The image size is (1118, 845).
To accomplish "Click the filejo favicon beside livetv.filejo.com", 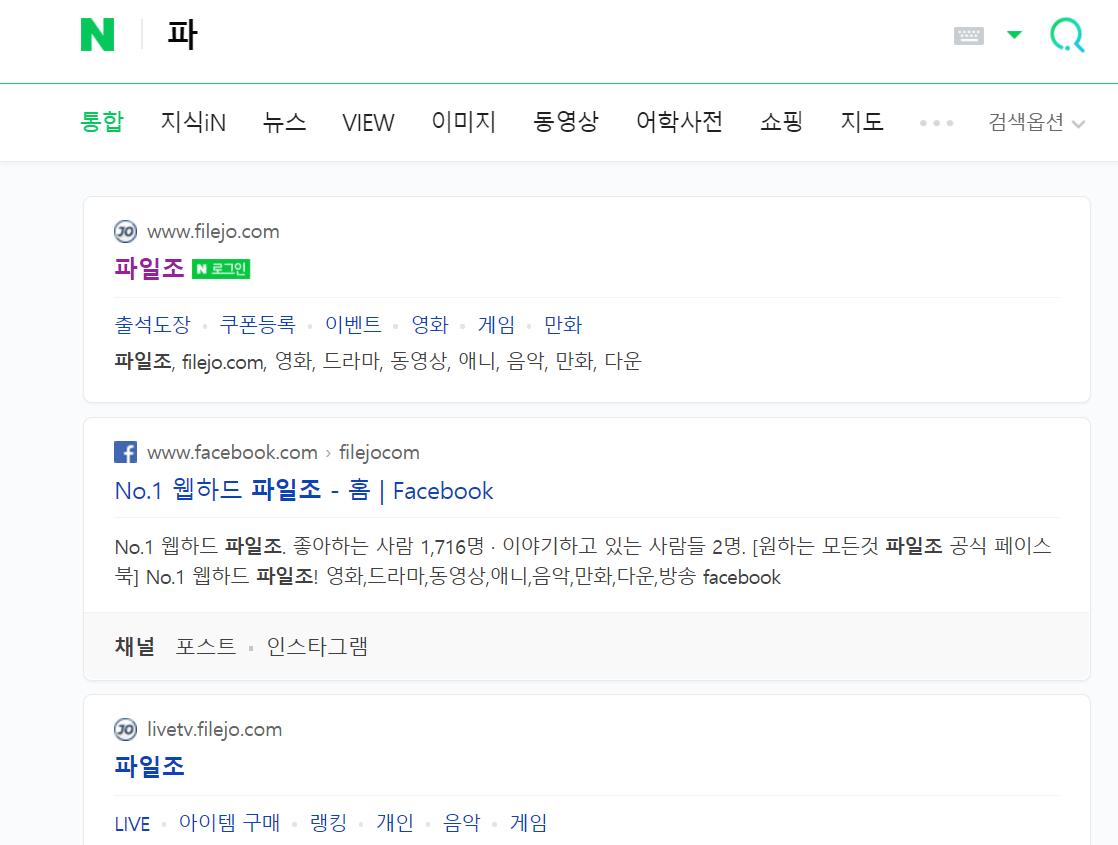I will pyautogui.click(x=125, y=729).
